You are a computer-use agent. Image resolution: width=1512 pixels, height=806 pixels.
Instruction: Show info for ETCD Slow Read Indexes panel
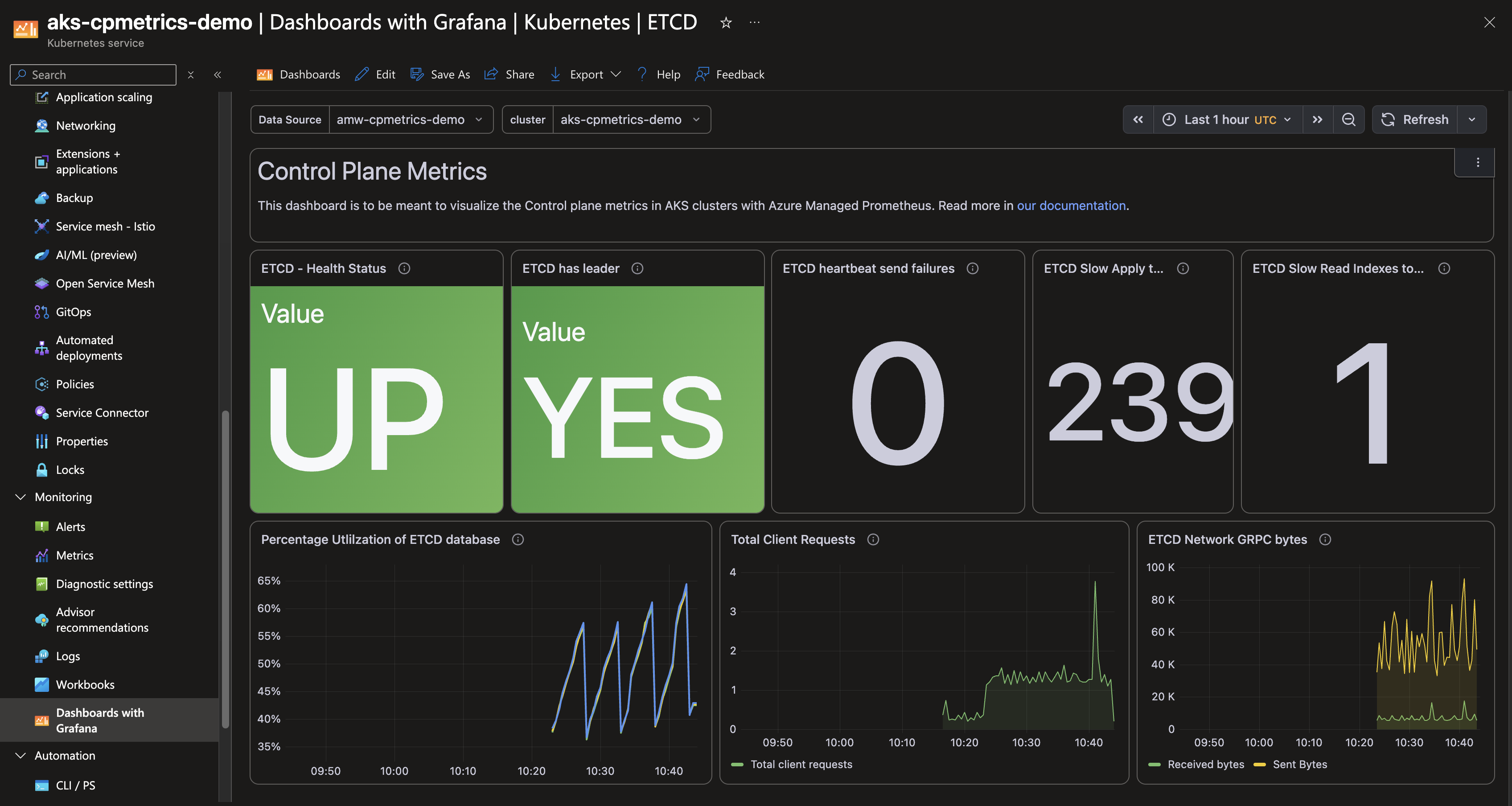click(1444, 268)
